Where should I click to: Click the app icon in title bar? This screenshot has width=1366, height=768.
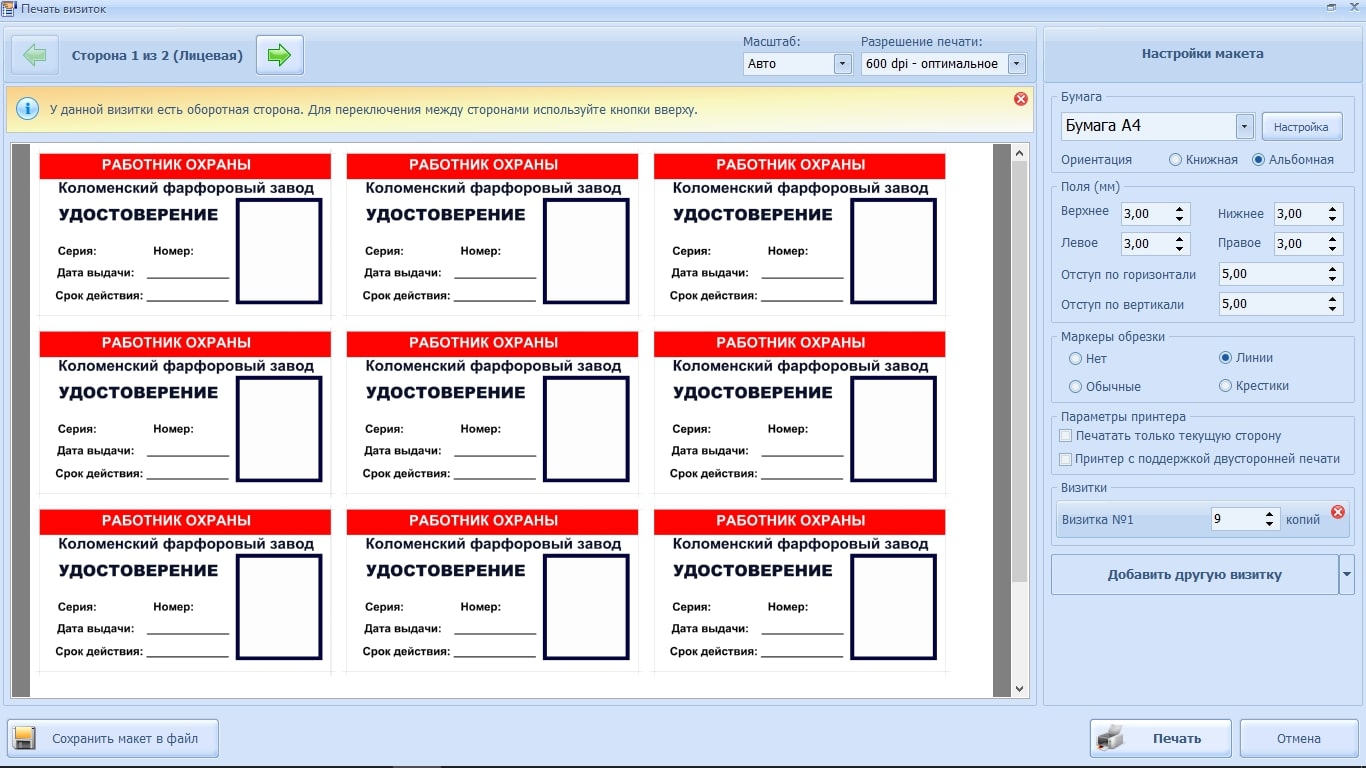[9, 8]
